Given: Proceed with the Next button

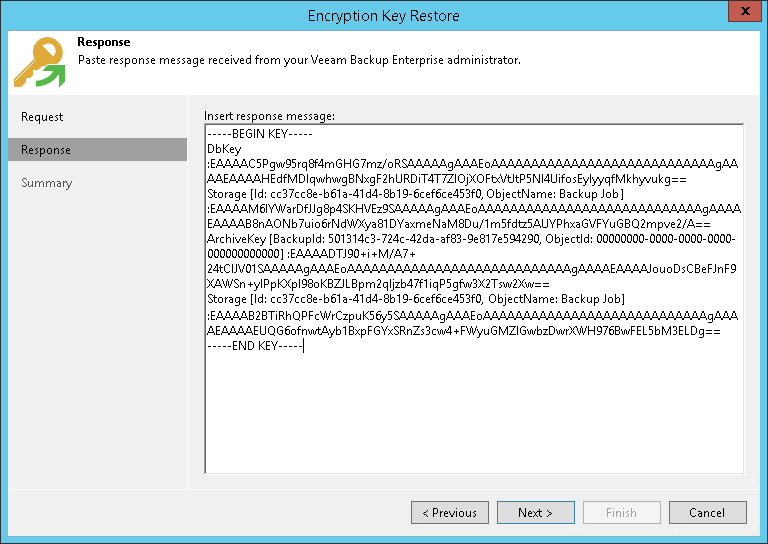Looking at the screenshot, I should coord(535,513).
